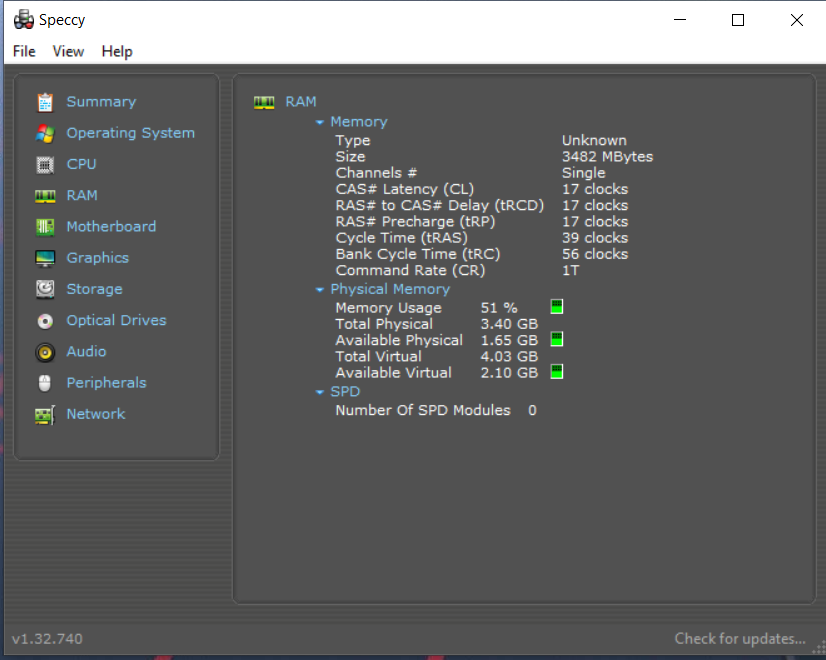The image size is (826, 660).
Task: Select the Total Physical 3.40 GB value
Action: pos(509,324)
